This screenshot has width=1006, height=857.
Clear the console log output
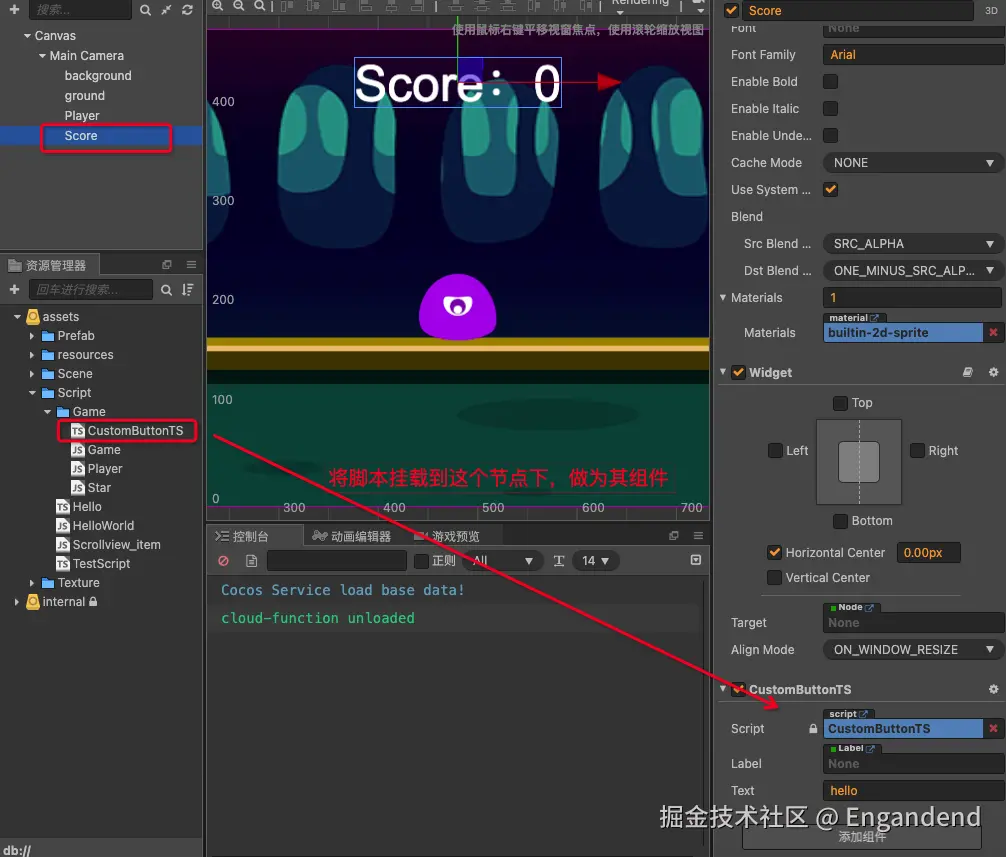223,561
